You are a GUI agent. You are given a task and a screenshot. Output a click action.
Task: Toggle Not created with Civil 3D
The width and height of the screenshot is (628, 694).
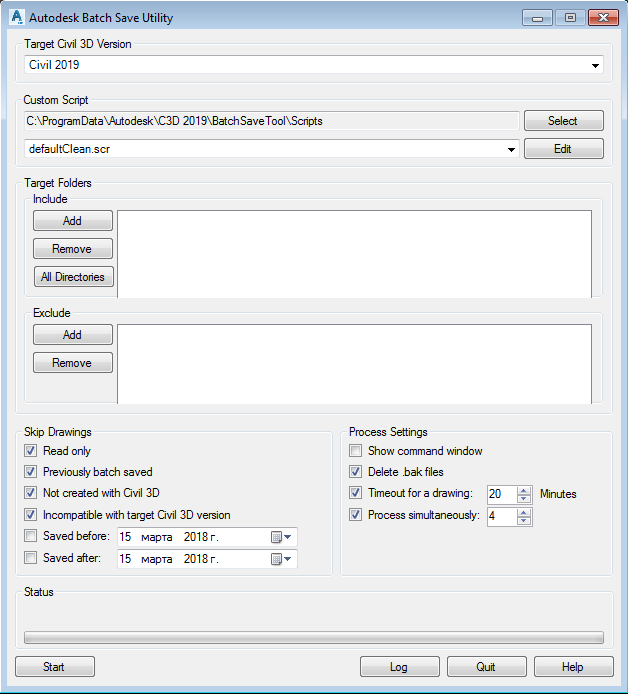coord(31,492)
